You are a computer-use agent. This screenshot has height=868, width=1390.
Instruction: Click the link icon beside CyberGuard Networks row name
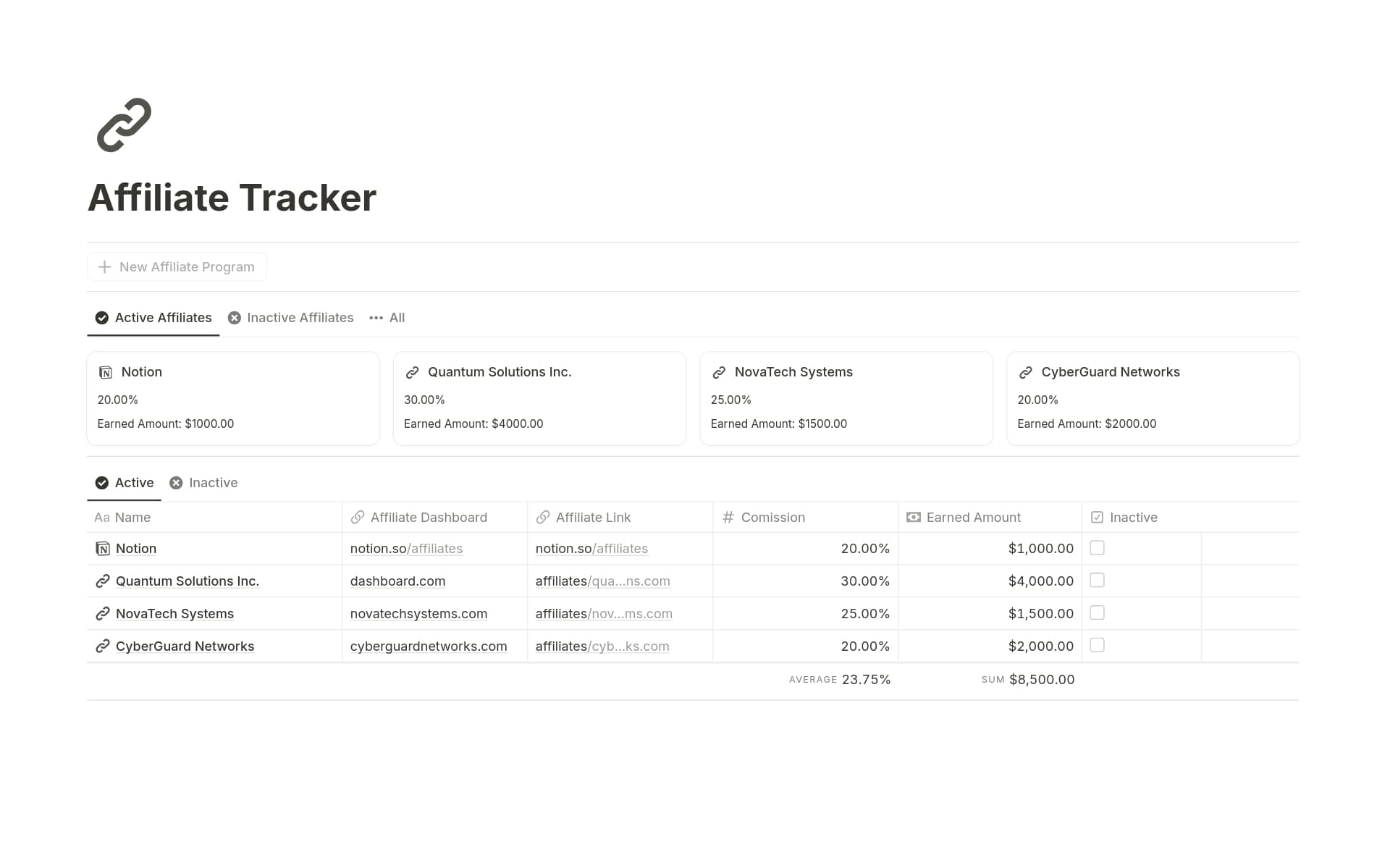[x=101, y=646]
